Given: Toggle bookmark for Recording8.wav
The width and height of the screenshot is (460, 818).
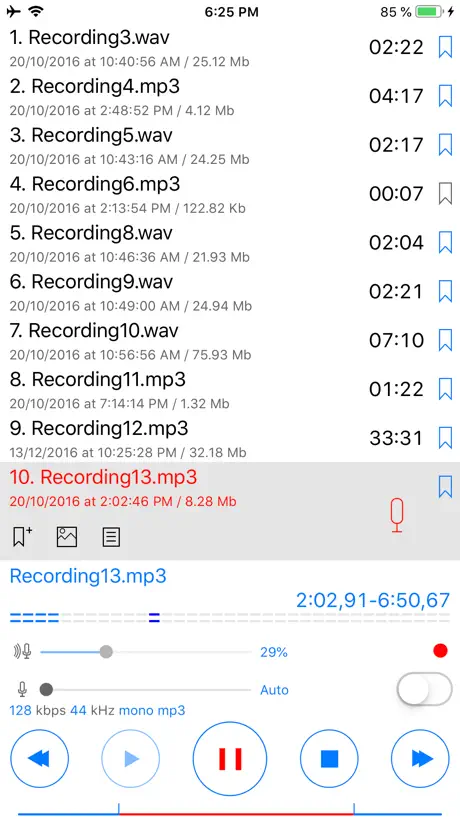Looking at the screenshot, I should 445,243.
